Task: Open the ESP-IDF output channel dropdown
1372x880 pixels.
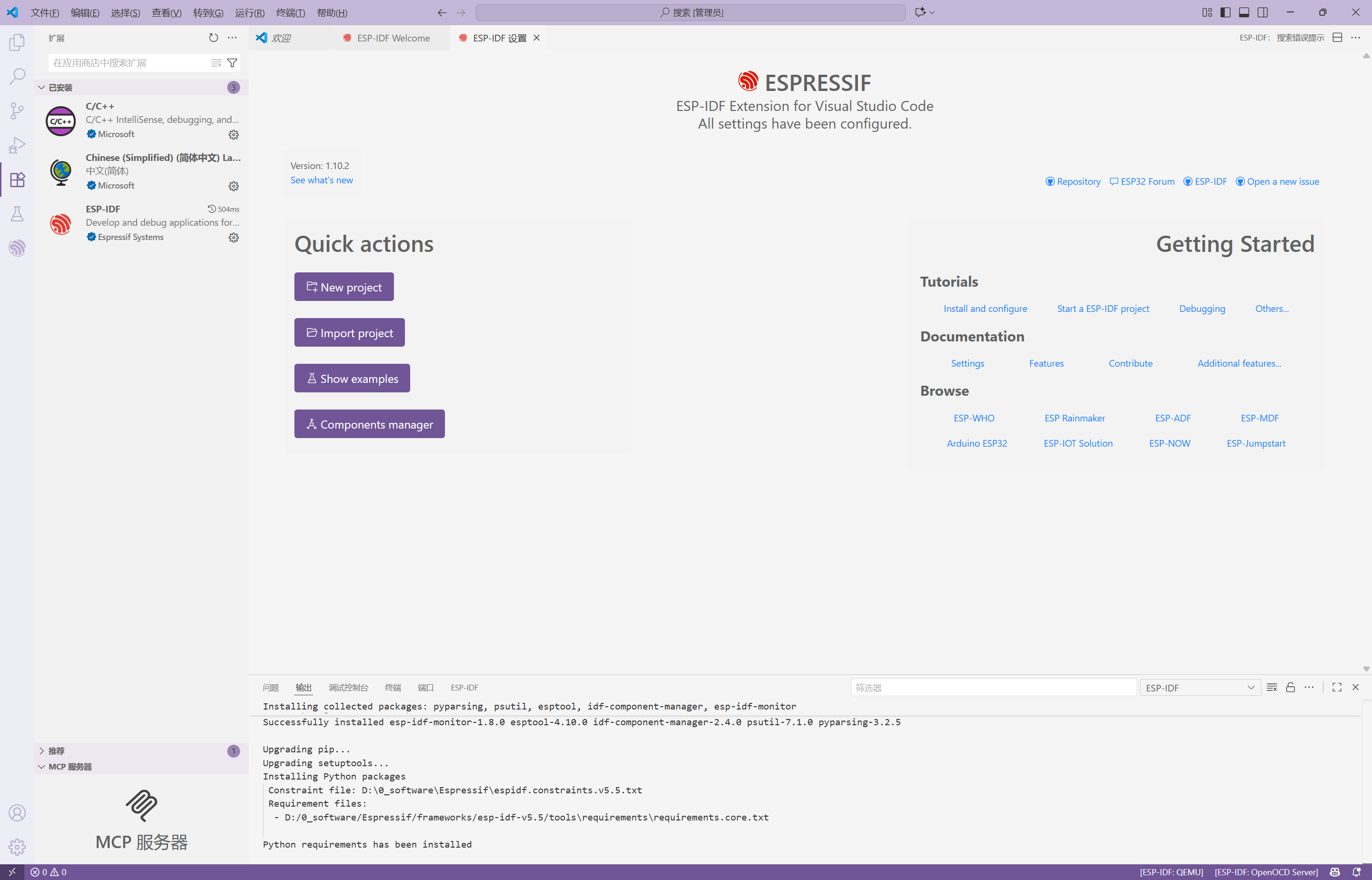Action: tap(1200, 688)
